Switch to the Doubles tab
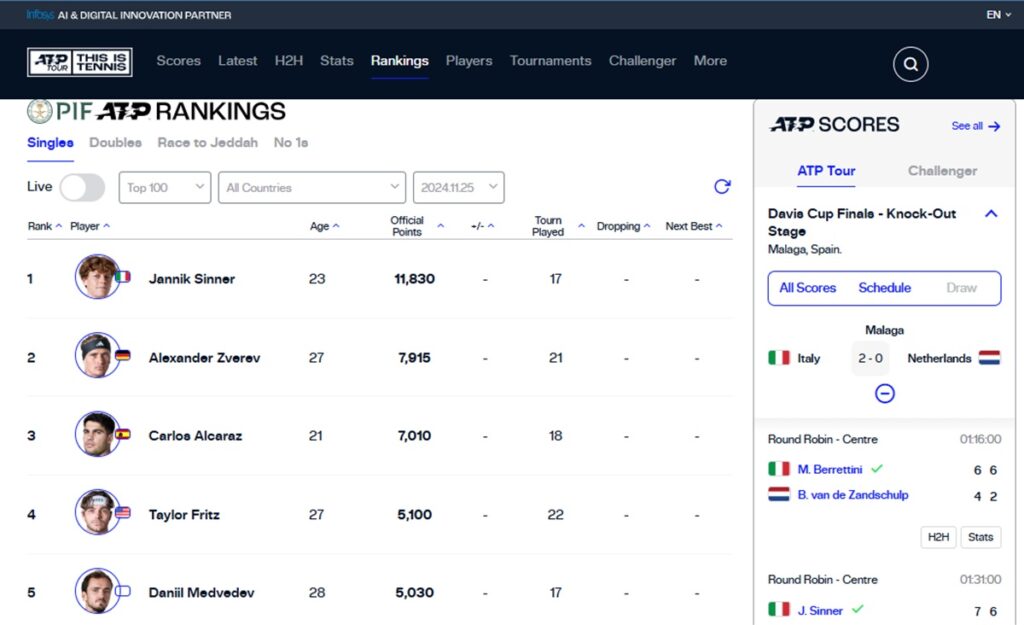This screenshot has width=1024, height=625. click(115, 142)
